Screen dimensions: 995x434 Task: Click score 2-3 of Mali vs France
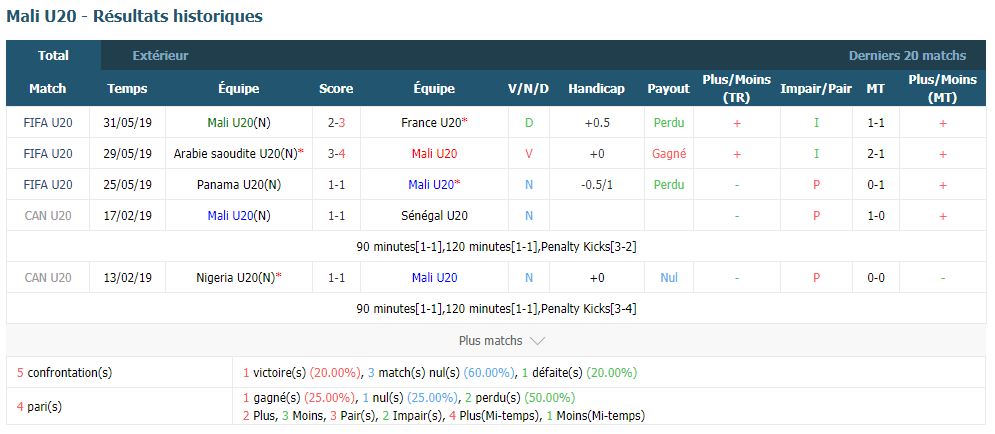(x=336, y=122)
